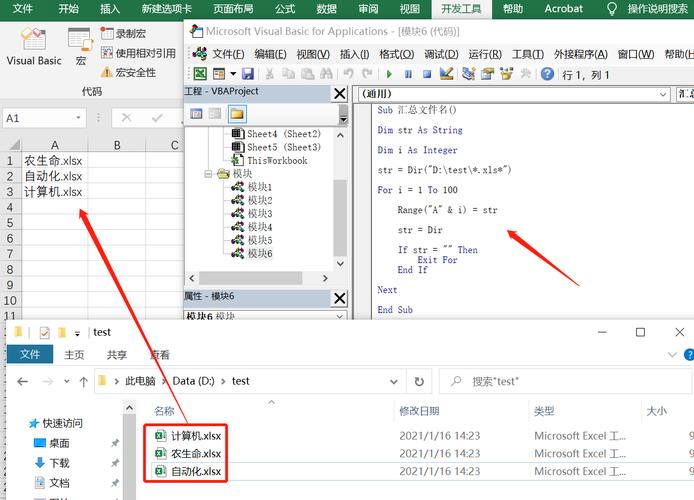
Task: Click the Cut scissors icon in VBA toolbar
Action: pos(269,74)
